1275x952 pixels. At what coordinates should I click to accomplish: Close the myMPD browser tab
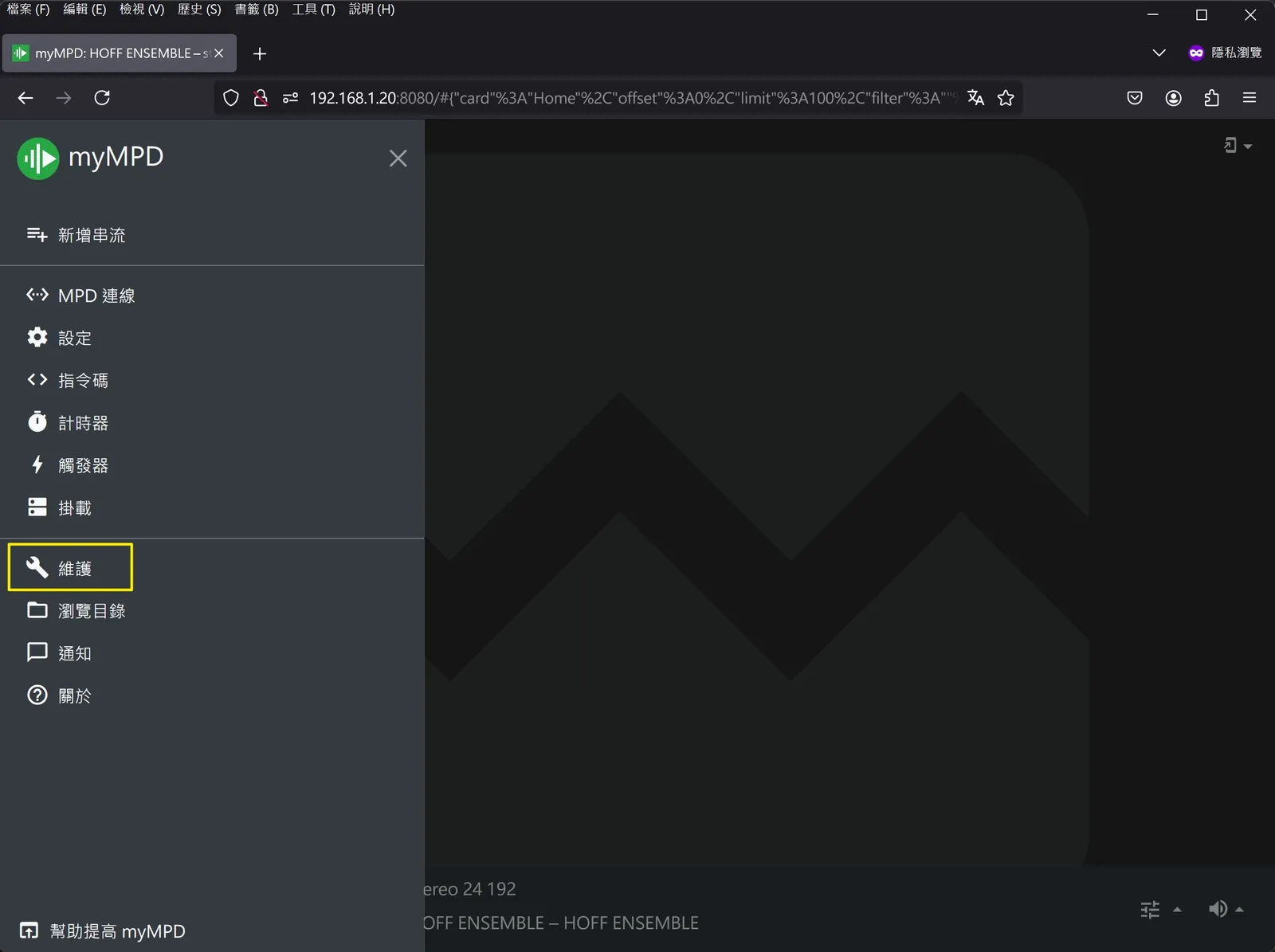(x=219, y=53)
